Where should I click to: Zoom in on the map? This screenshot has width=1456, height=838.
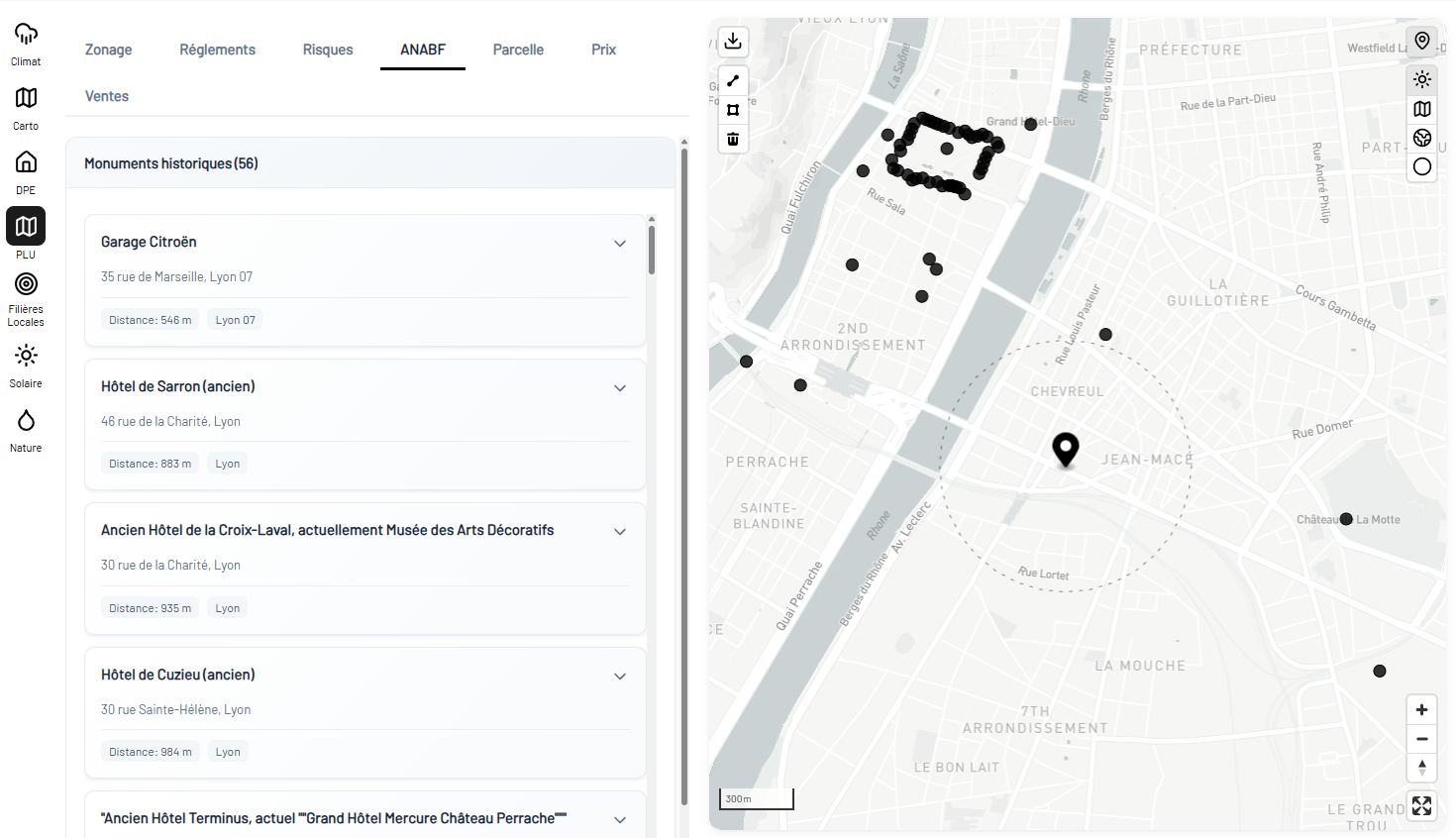point(1422,710)
